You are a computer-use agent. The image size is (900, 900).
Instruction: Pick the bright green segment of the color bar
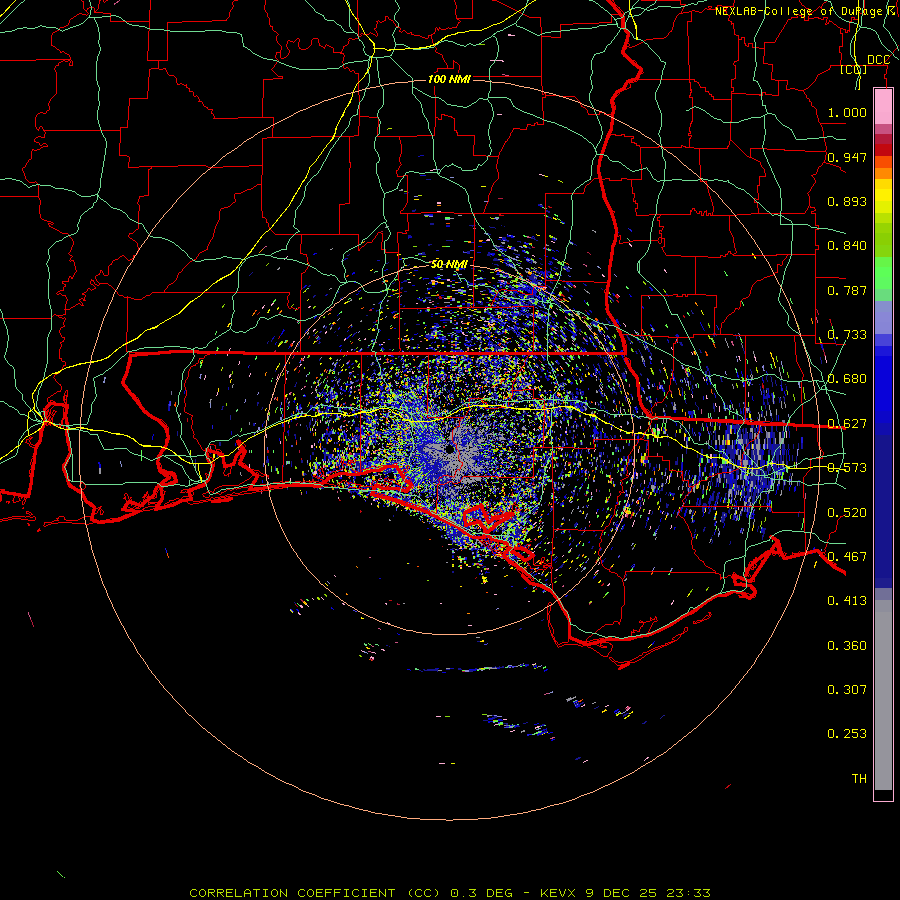point(883,273)
